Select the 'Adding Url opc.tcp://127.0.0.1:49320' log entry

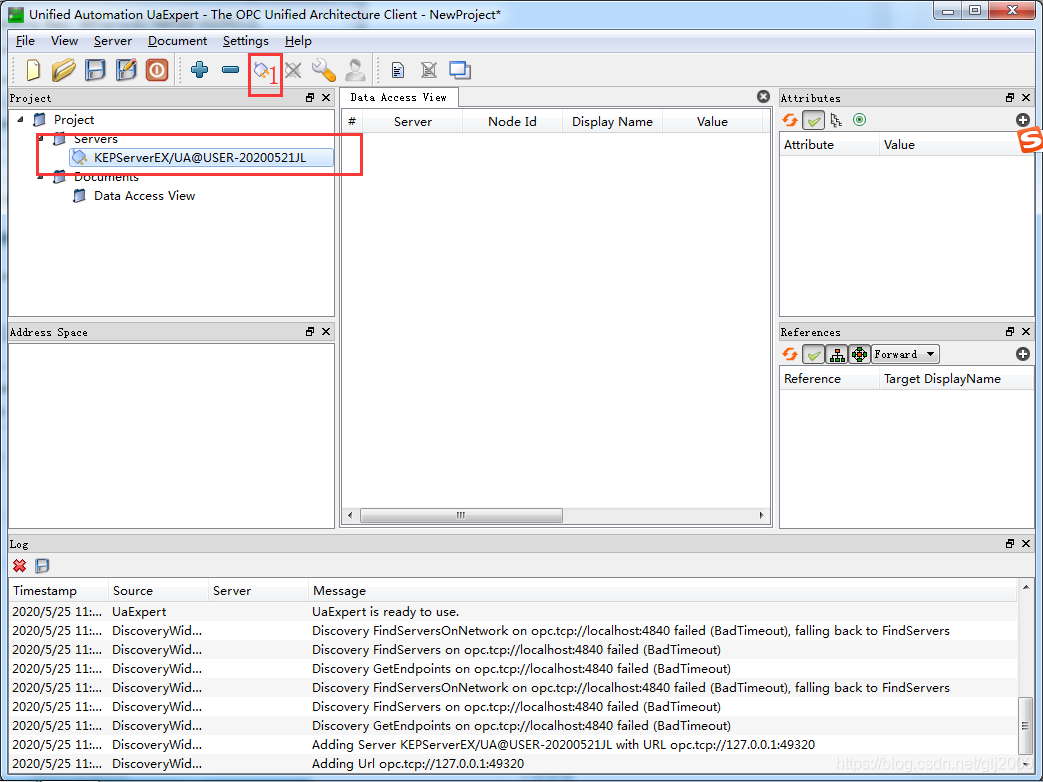tap(513, 764)
